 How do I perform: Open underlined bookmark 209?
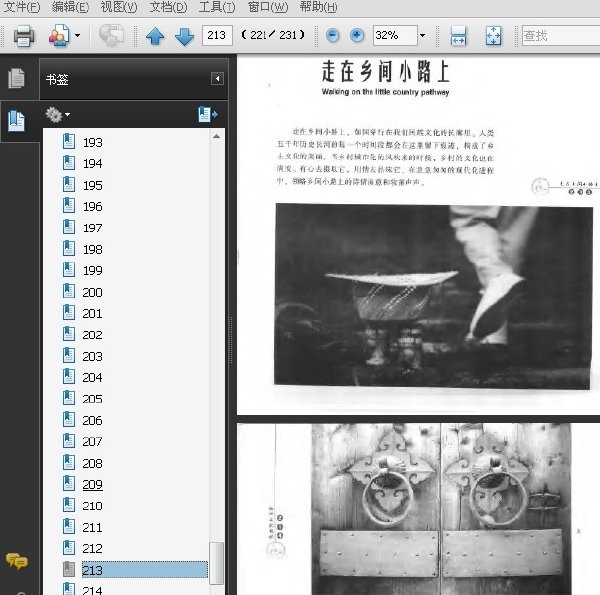tap(93, 484)
